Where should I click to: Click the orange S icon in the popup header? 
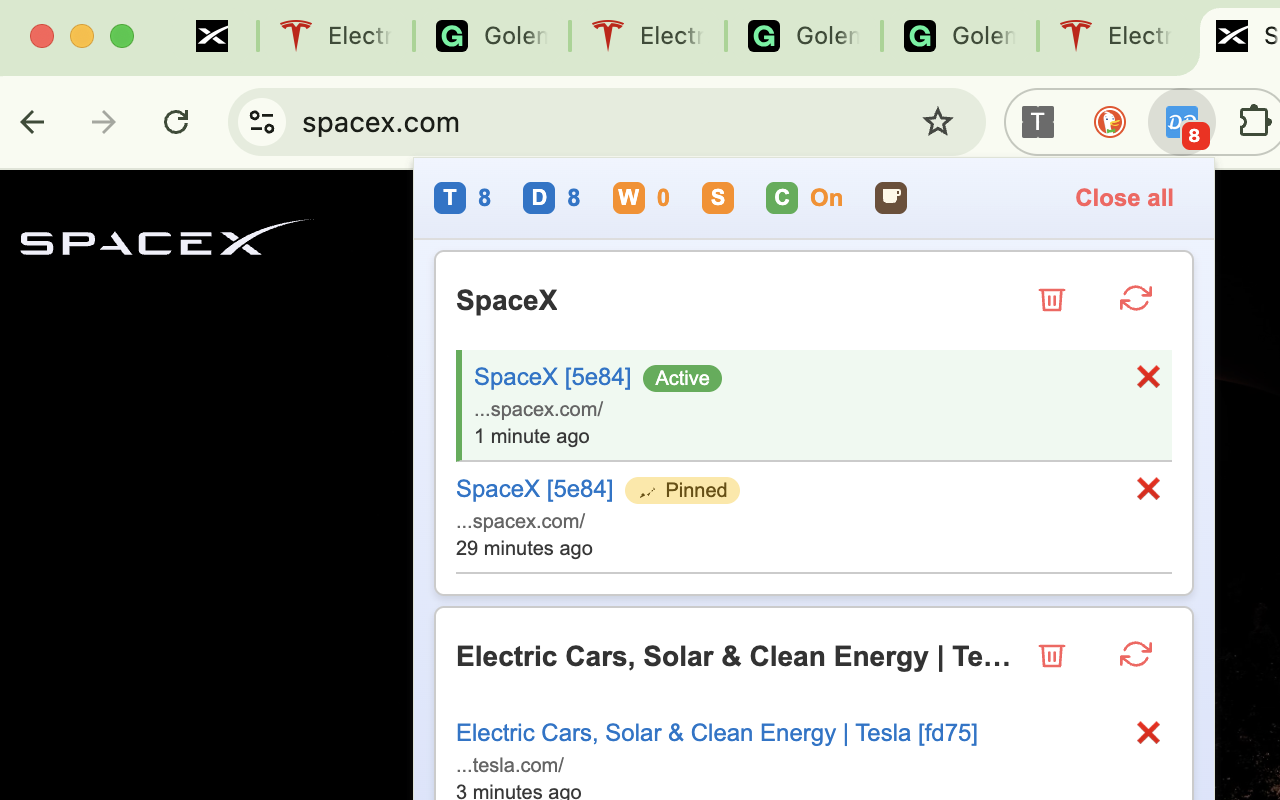pos(718,198)
